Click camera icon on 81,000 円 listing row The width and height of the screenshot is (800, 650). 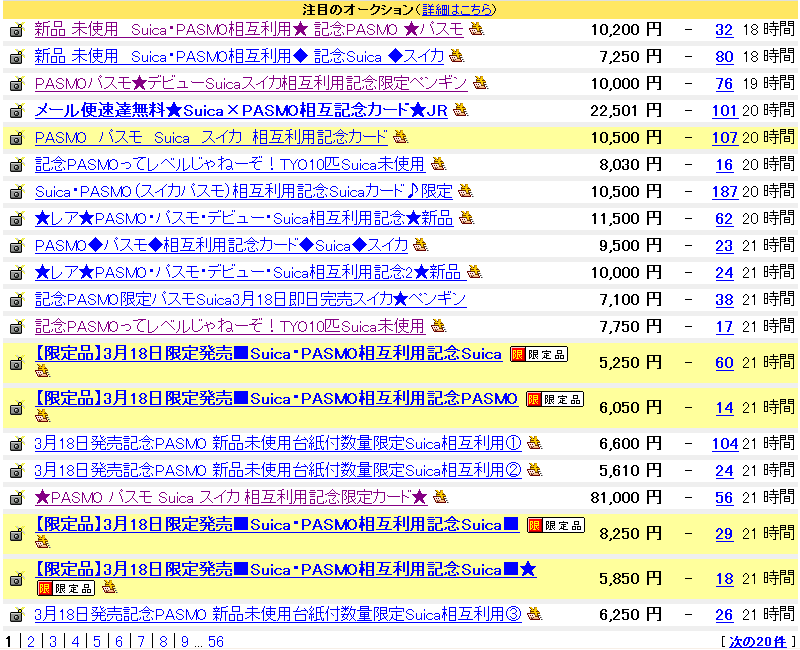tap(16, 498)
